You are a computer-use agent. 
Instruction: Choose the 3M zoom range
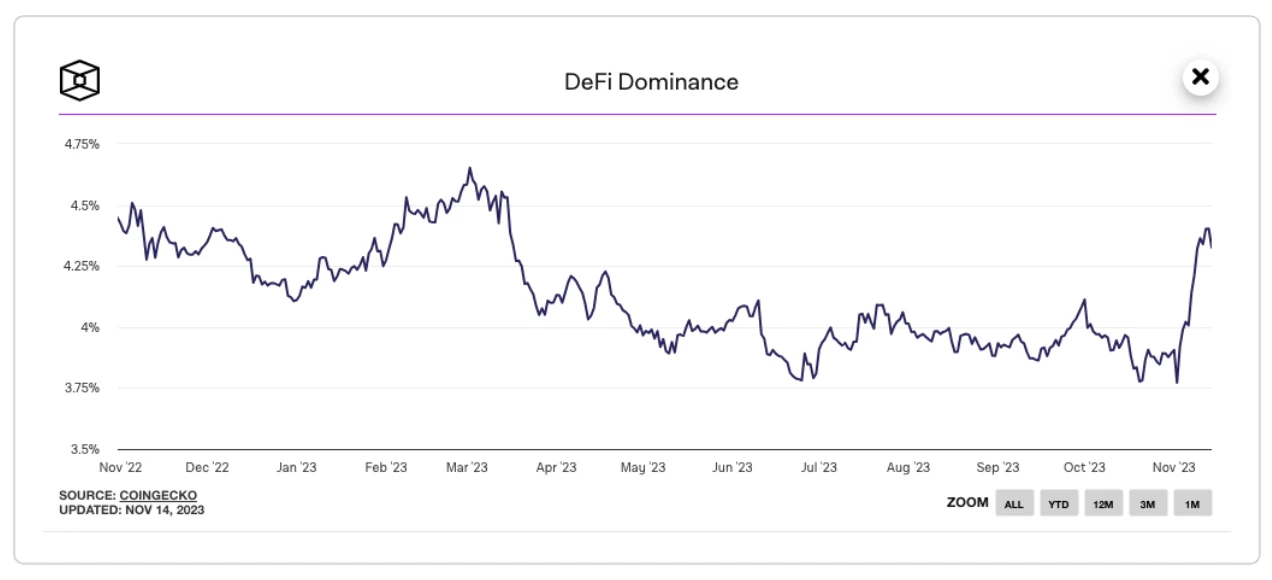click(x=1148, y=504)
